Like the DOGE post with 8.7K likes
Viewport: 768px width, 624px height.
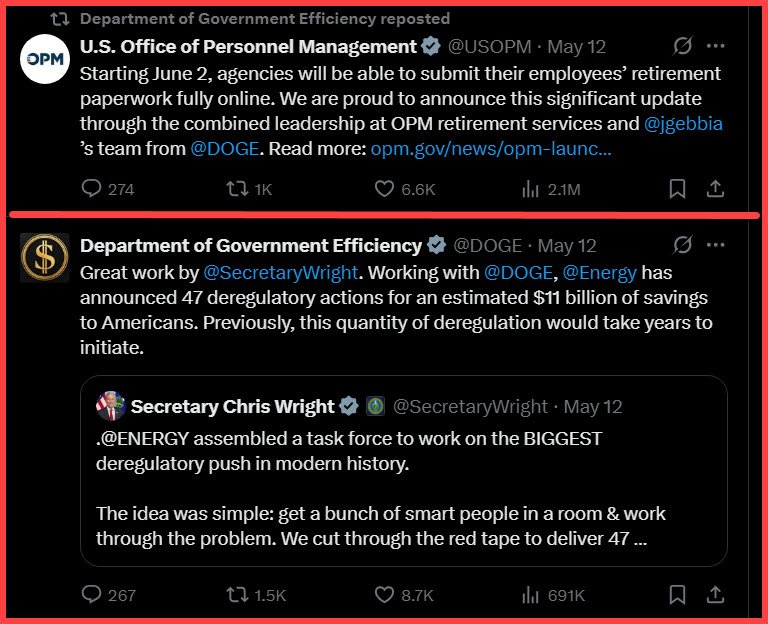385,594
